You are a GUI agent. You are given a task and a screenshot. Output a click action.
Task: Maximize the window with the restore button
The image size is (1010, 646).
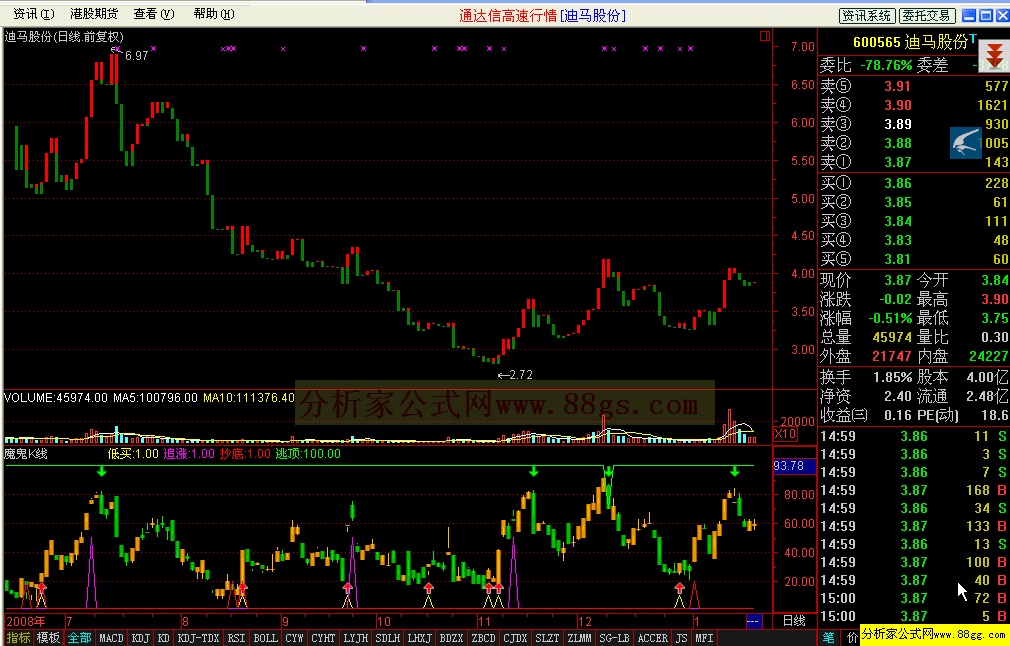[x=986, y=16]
